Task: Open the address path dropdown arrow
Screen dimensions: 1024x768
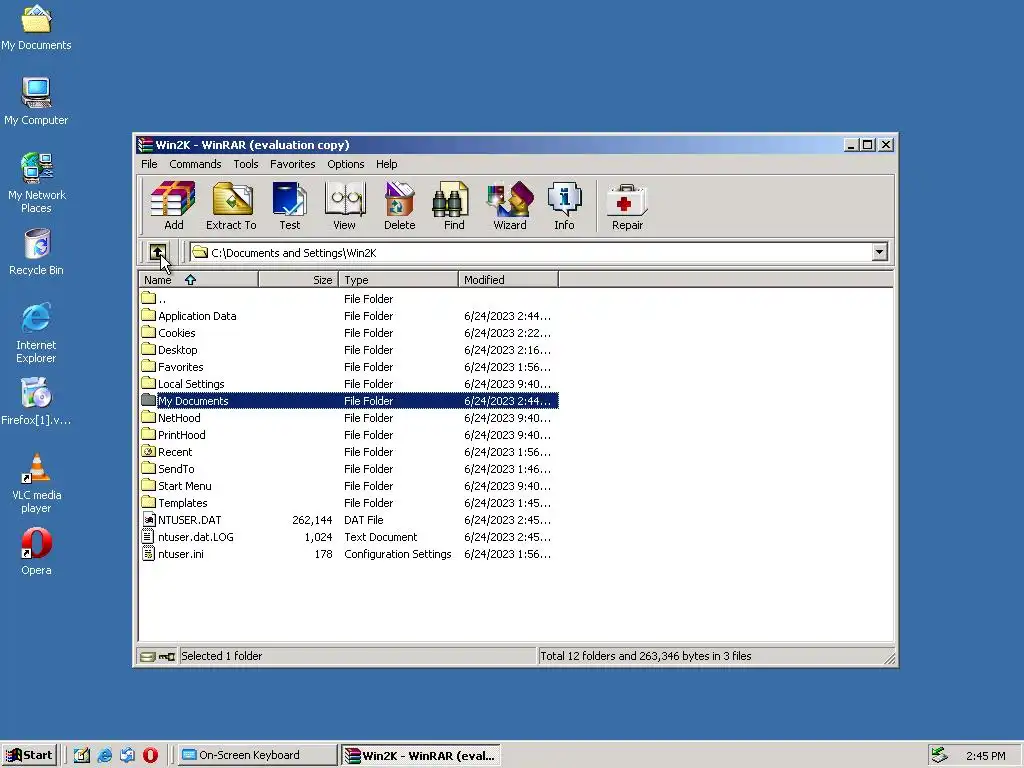Action: click(879, 252)
